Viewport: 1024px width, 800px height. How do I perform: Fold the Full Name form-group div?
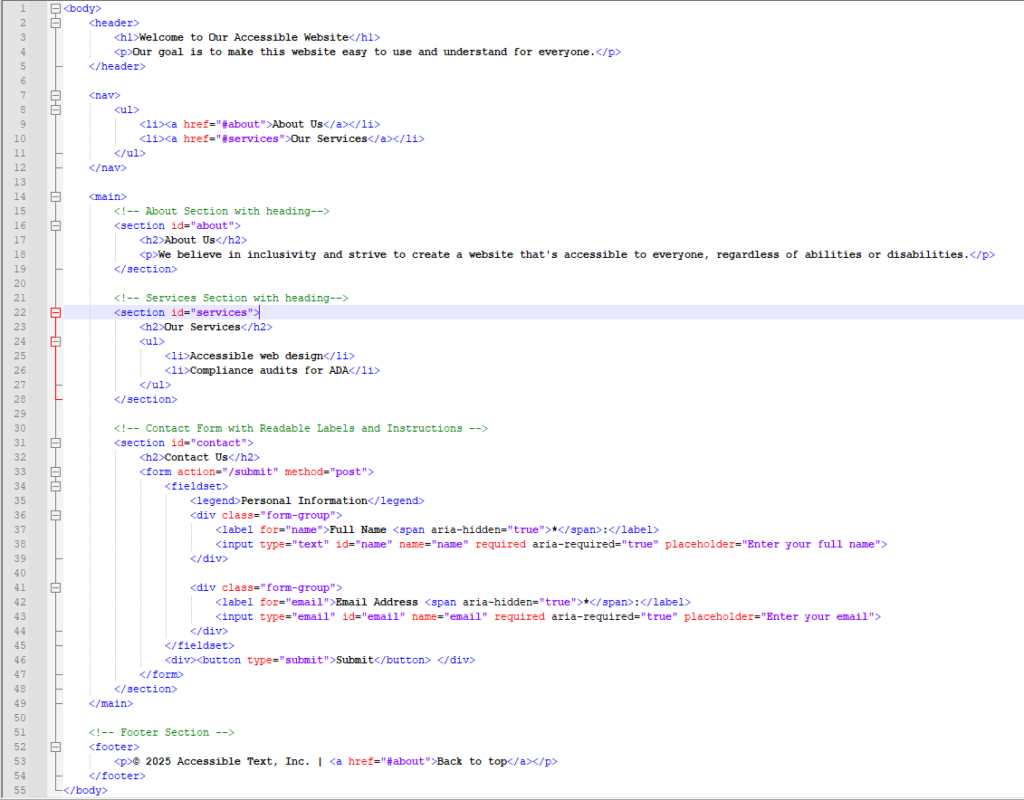tap(53, 514)
